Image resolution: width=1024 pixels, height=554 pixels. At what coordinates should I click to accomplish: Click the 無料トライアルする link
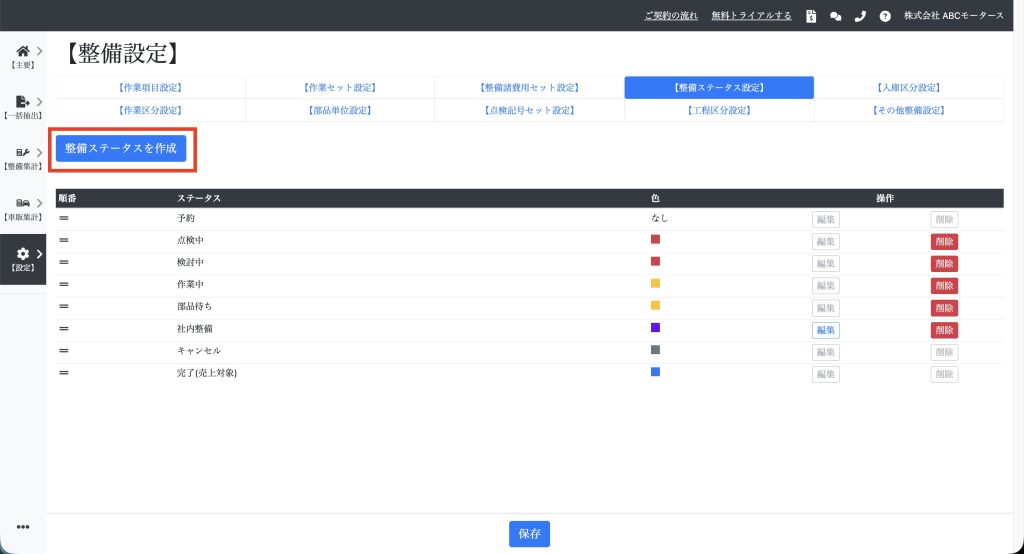pyautogui.click(x=751, y=16)
